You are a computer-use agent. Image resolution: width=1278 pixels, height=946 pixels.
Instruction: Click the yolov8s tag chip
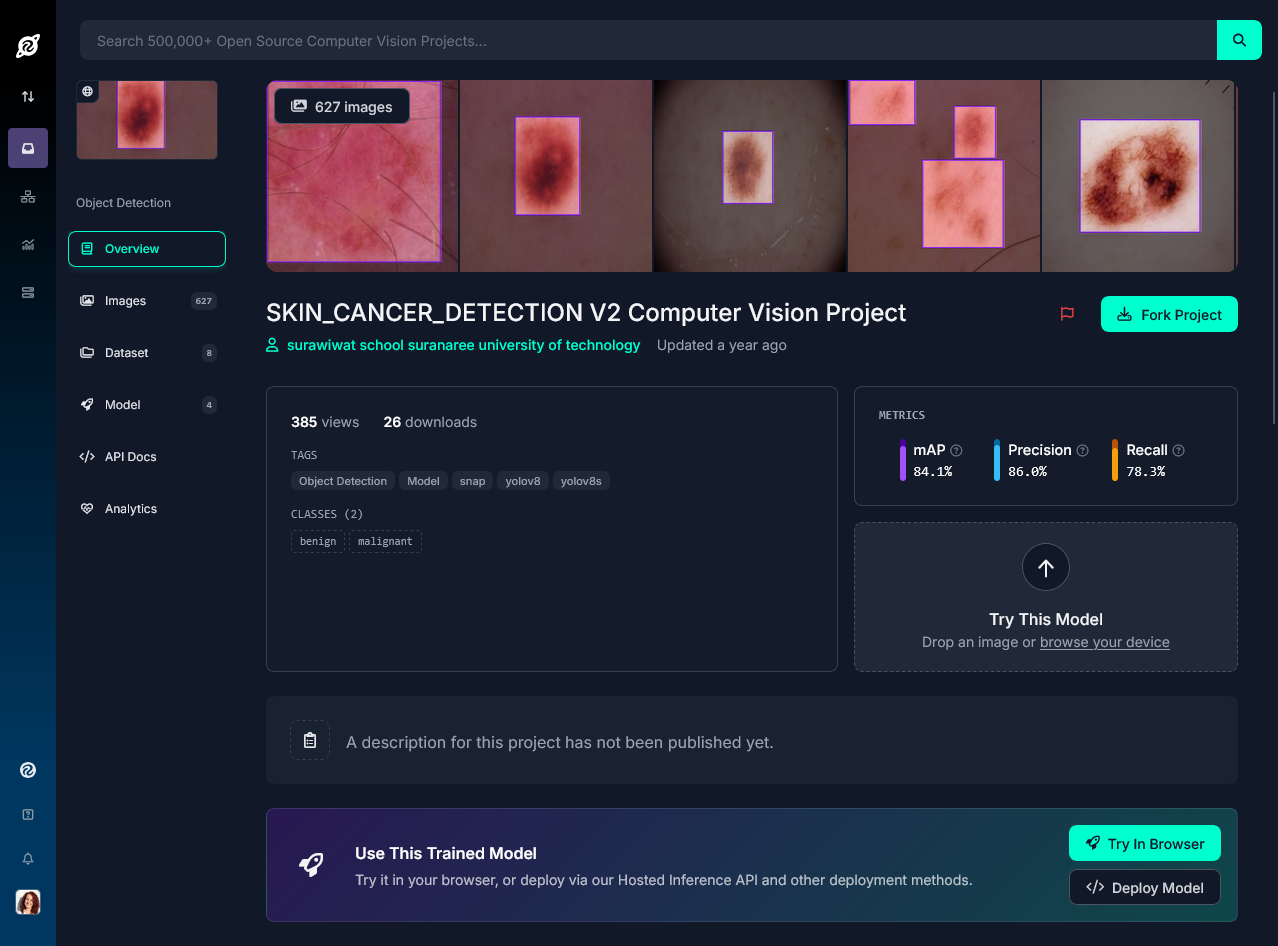tap(581, 481)
